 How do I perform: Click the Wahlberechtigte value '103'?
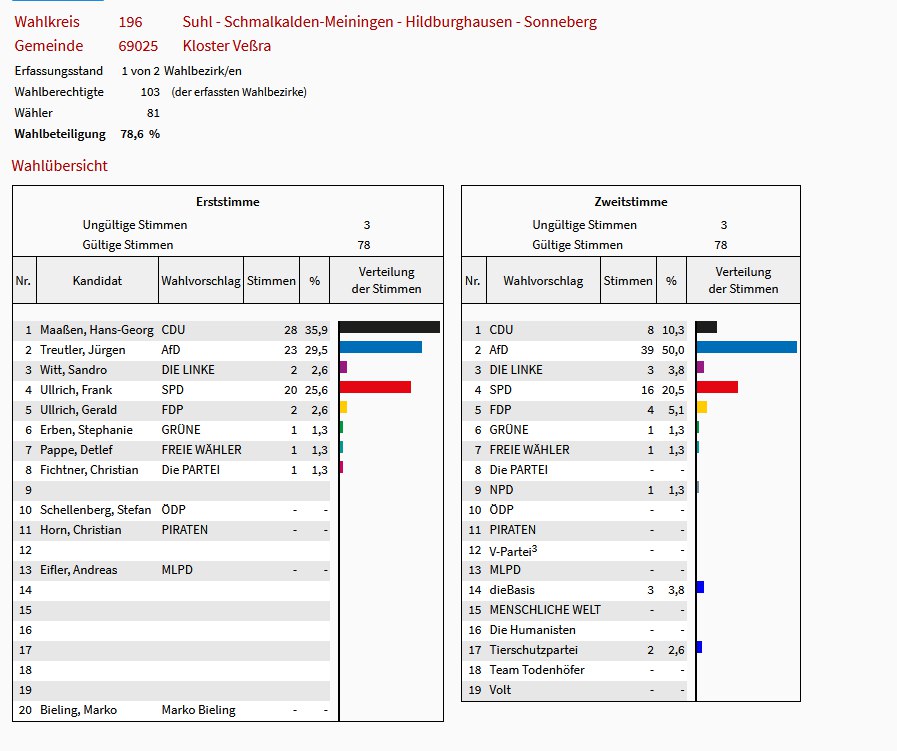(150, 92)
